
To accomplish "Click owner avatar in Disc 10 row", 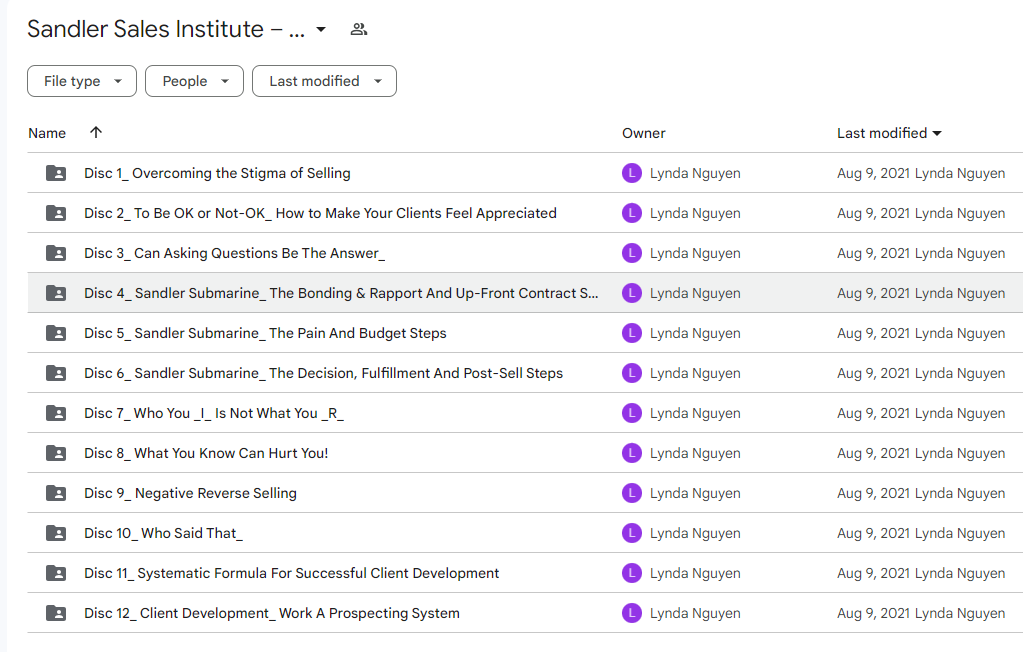I will coord(632,533).
